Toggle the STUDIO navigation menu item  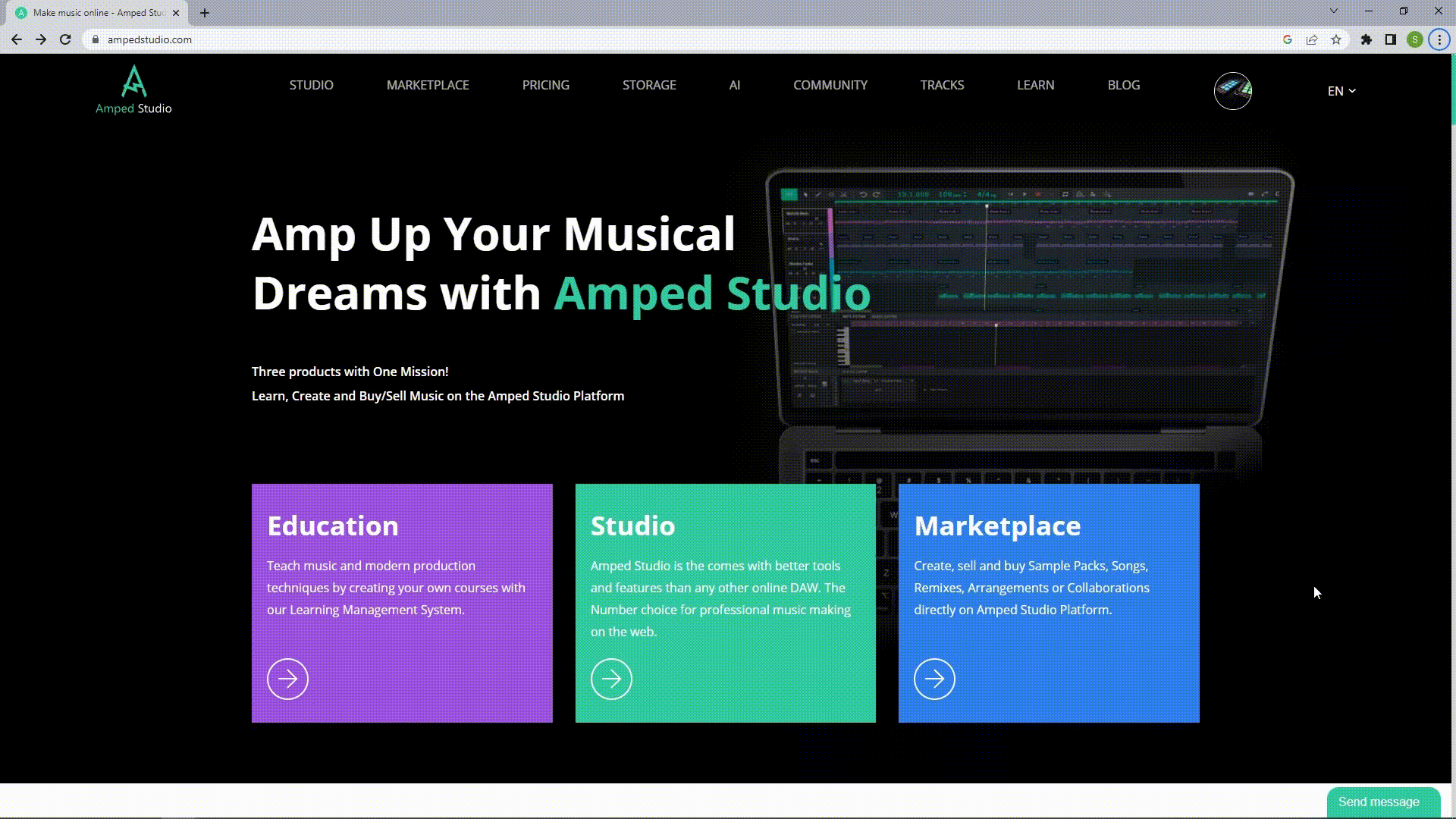[x=311, y=85]
